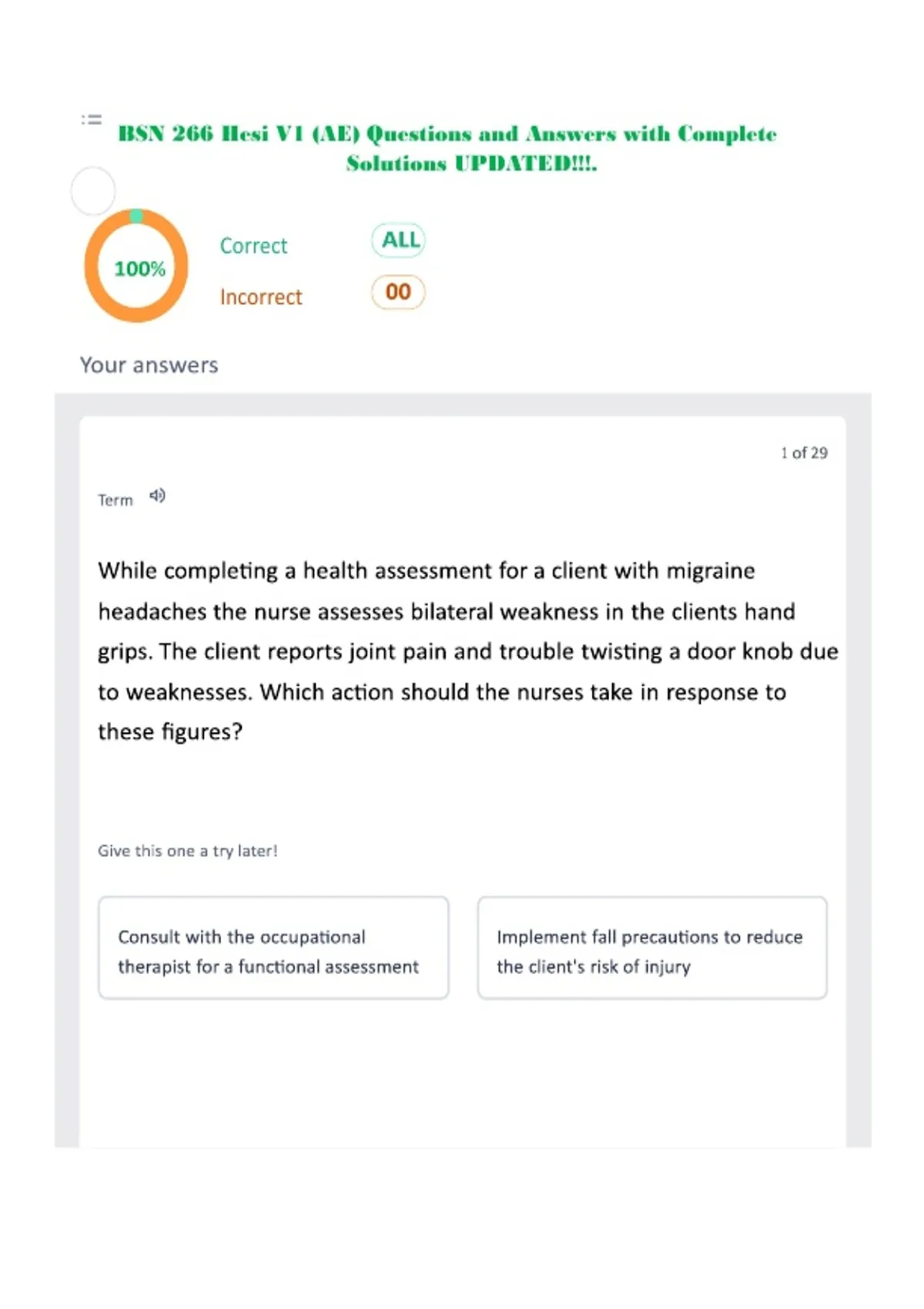The width and height of the screenshot is (924, 1309).
Task: Click the green segment on progress ring
Action: (136, 216)
